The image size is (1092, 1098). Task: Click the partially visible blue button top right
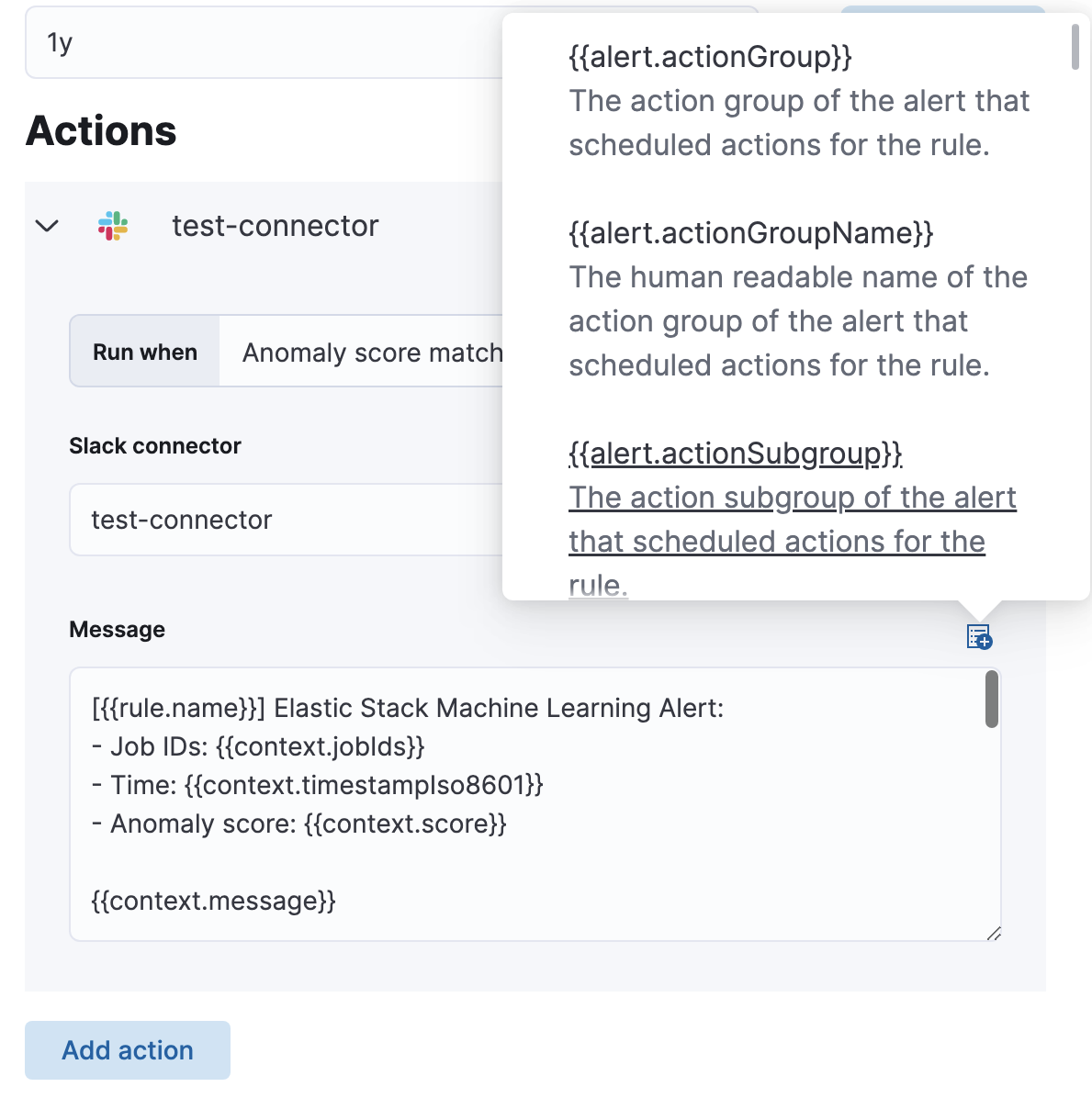point(941,9)
